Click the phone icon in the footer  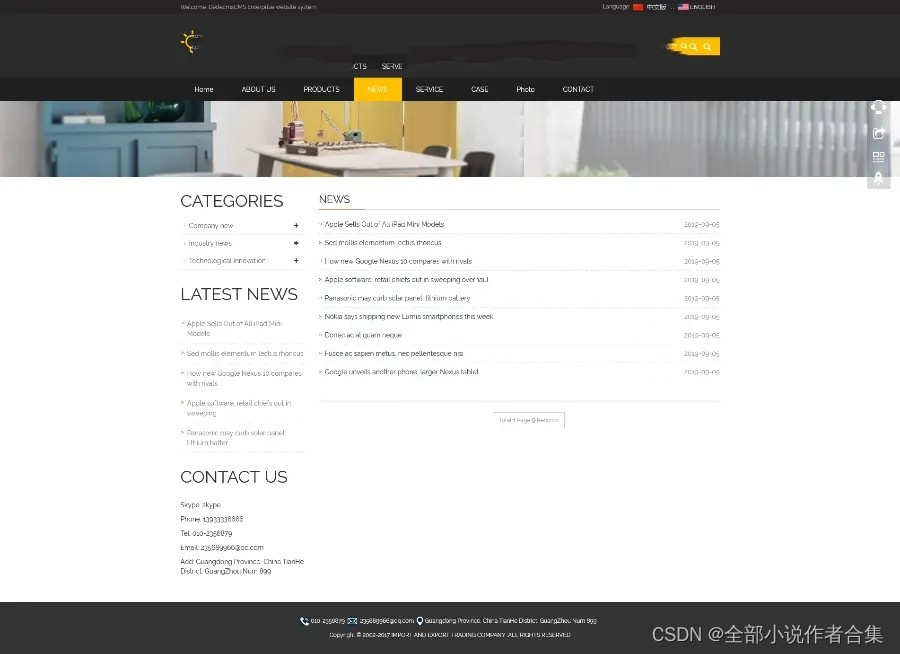303,621
